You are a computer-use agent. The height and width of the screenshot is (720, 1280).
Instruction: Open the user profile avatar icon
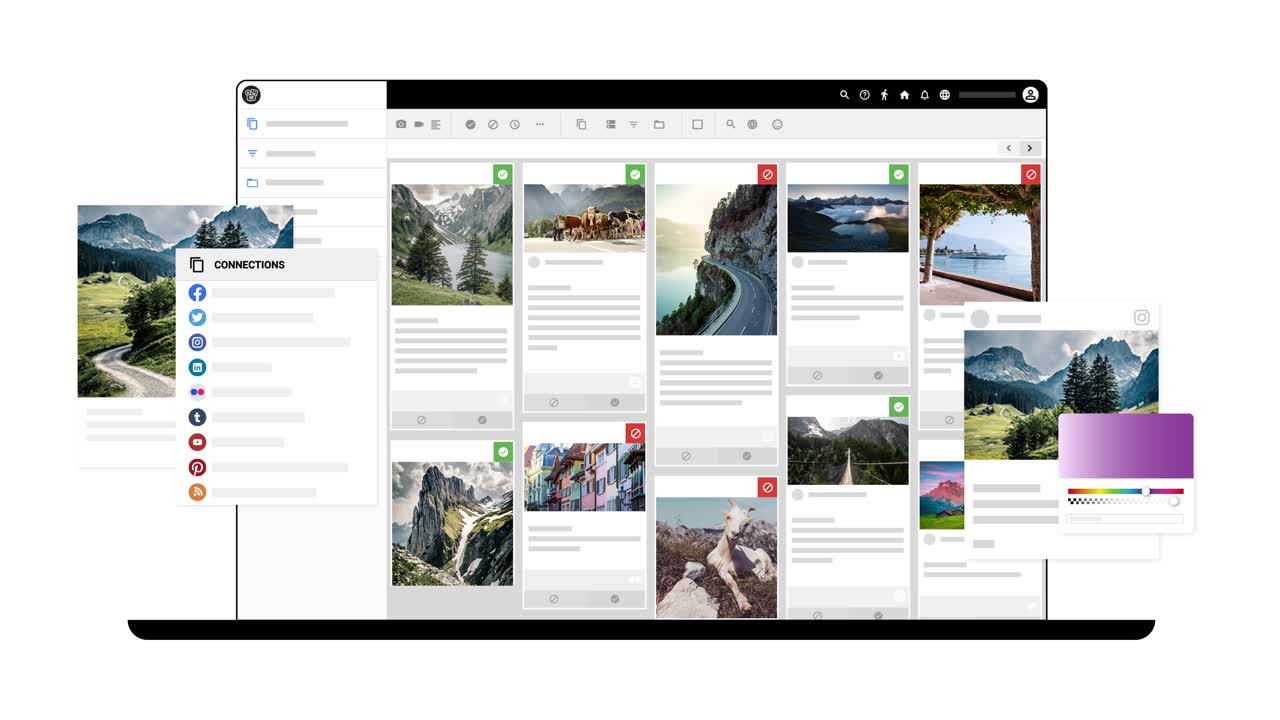click(1030, 95)
